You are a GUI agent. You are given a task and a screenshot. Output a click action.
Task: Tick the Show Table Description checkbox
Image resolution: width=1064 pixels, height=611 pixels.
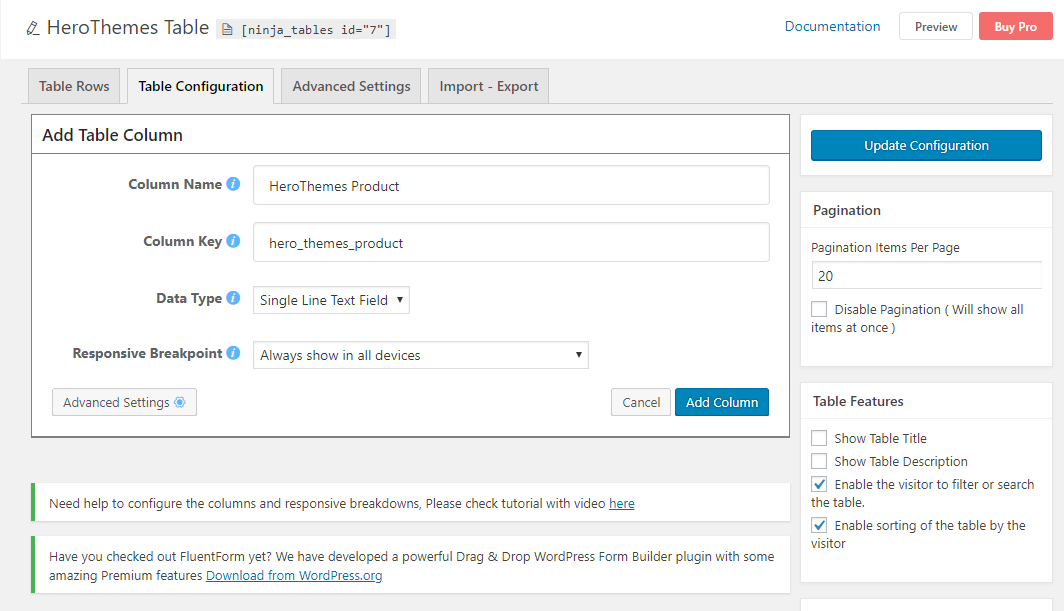819,461
